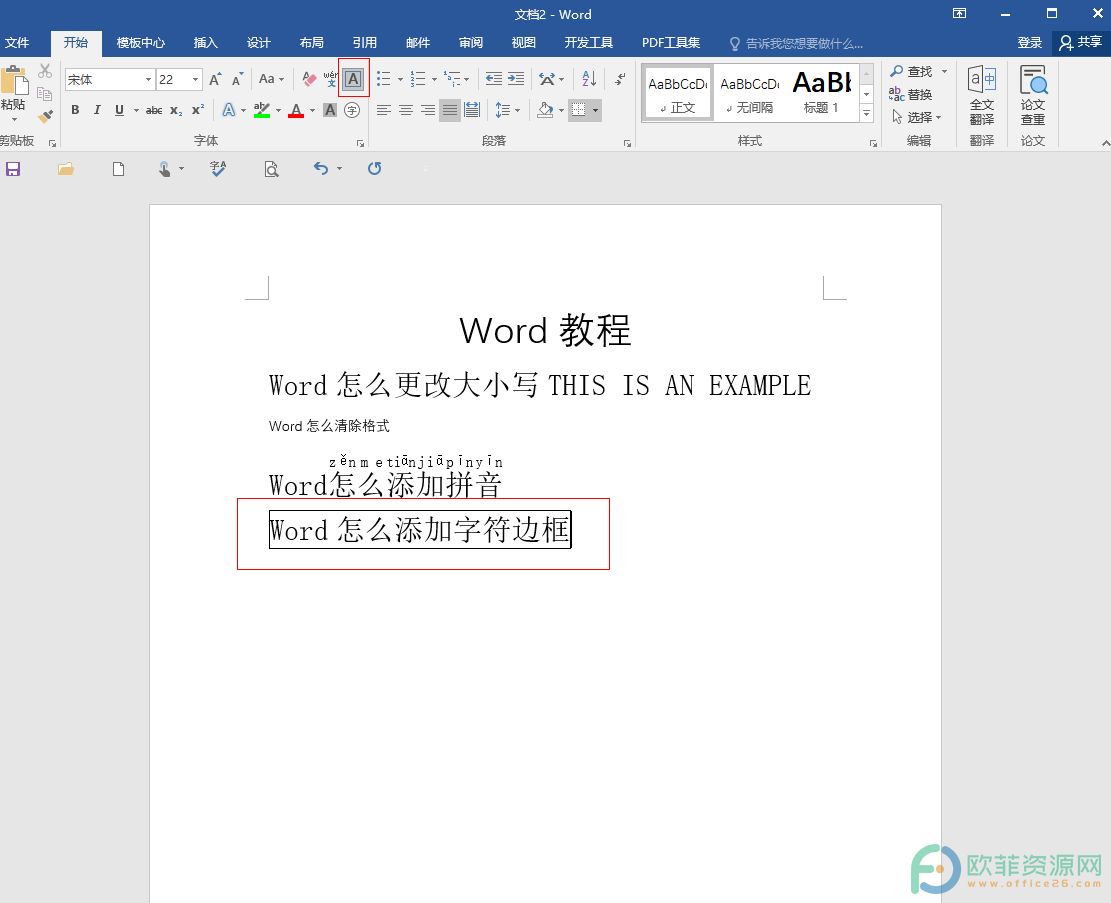
Task: Switch to the 审阅 Review tab
Action: (x=471, y=43)
